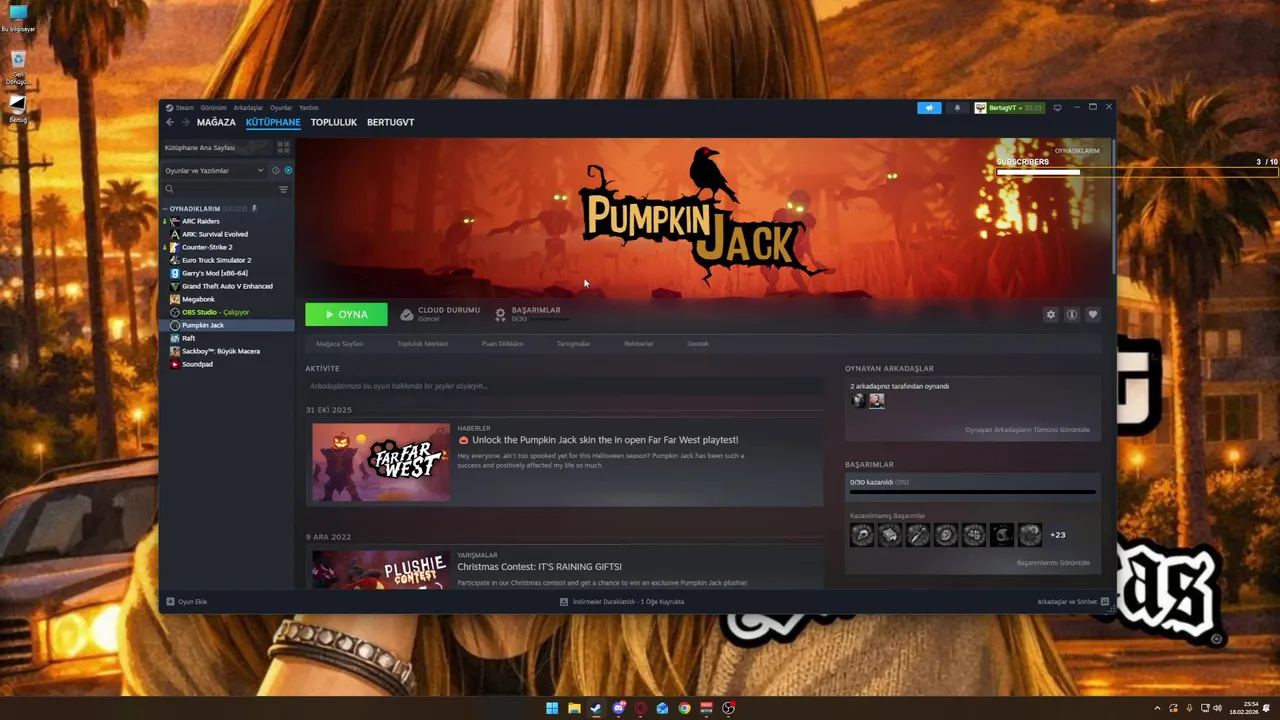Screen dimensions: 1280x720
Task: Open the Cloud Durumu status icon
Action: pyautogui.click(x=407, y=314)
